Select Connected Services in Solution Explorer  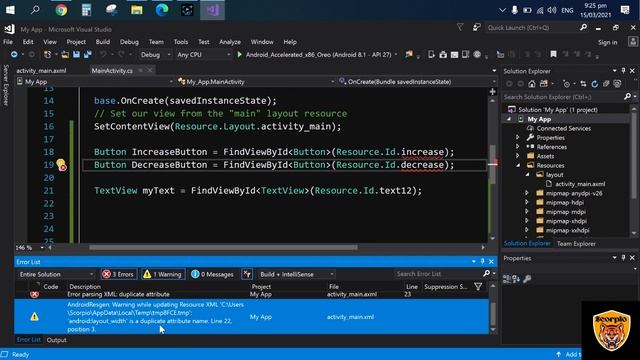click(563, 128)
